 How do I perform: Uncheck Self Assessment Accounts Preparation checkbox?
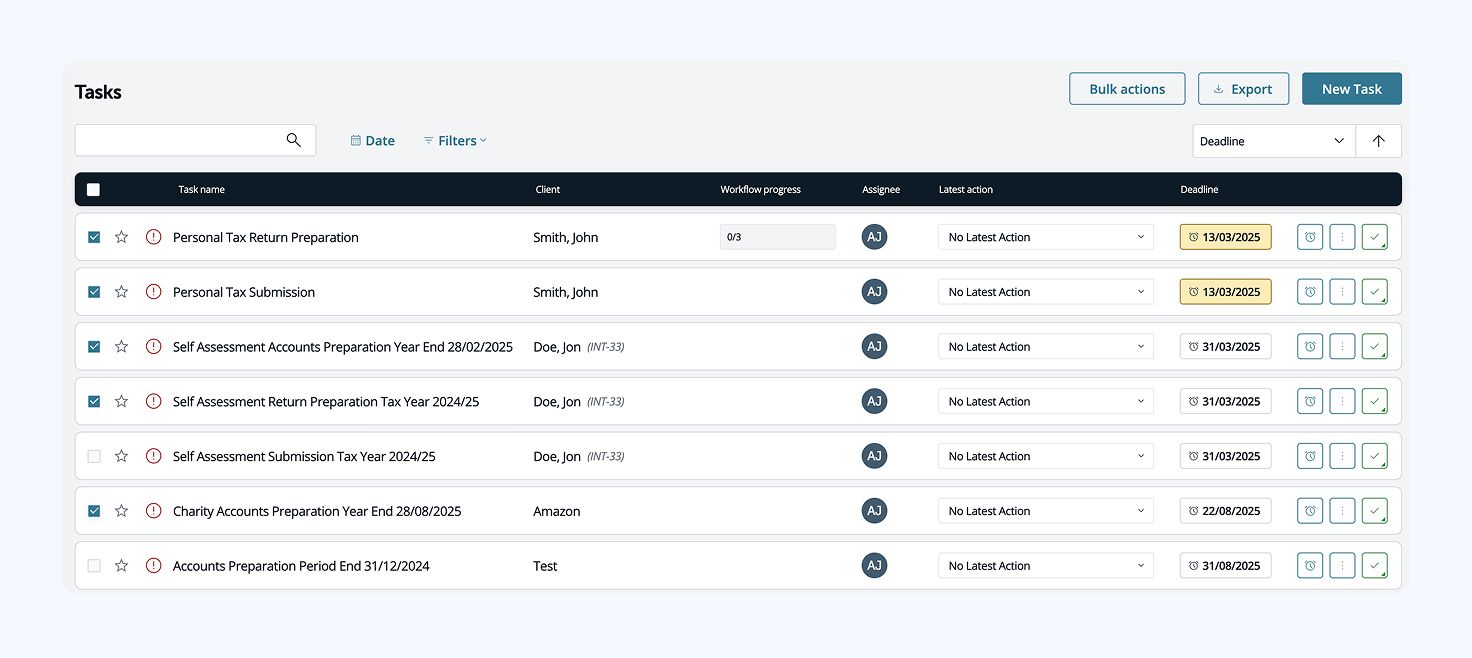point(94,347)
